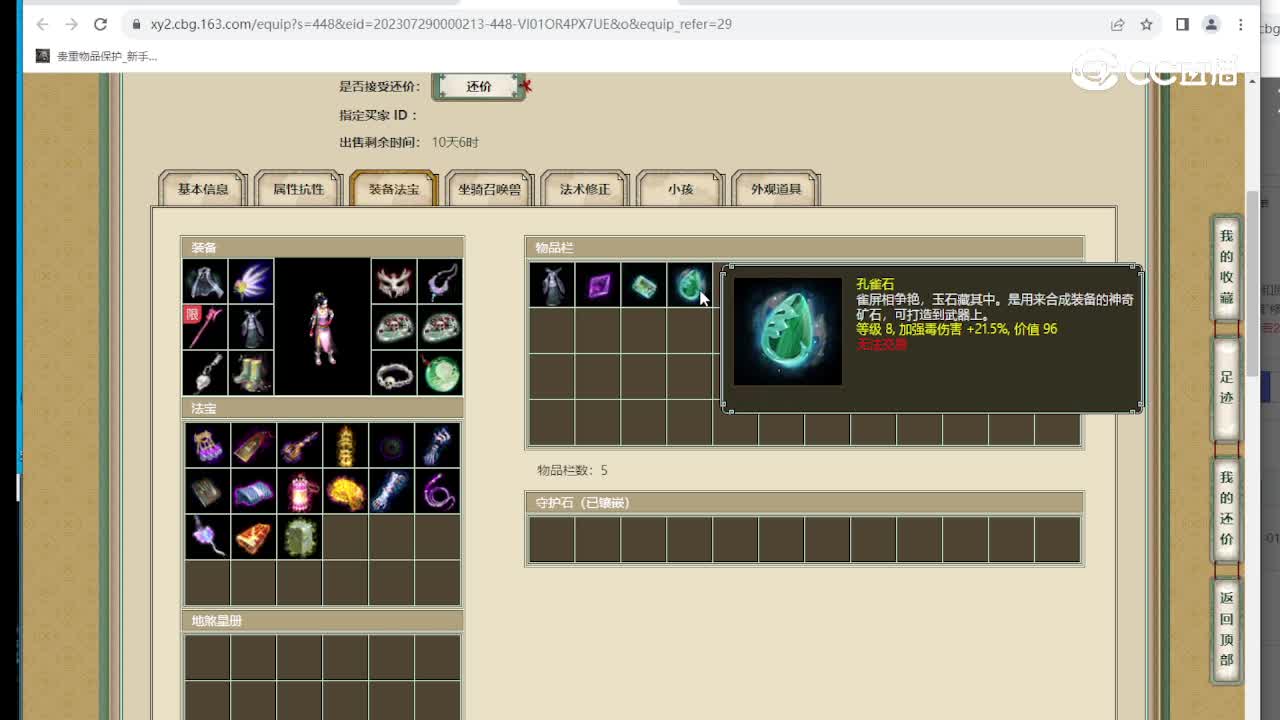
Task: Select the cape armor in equipment grid
Action: (205, 281)
